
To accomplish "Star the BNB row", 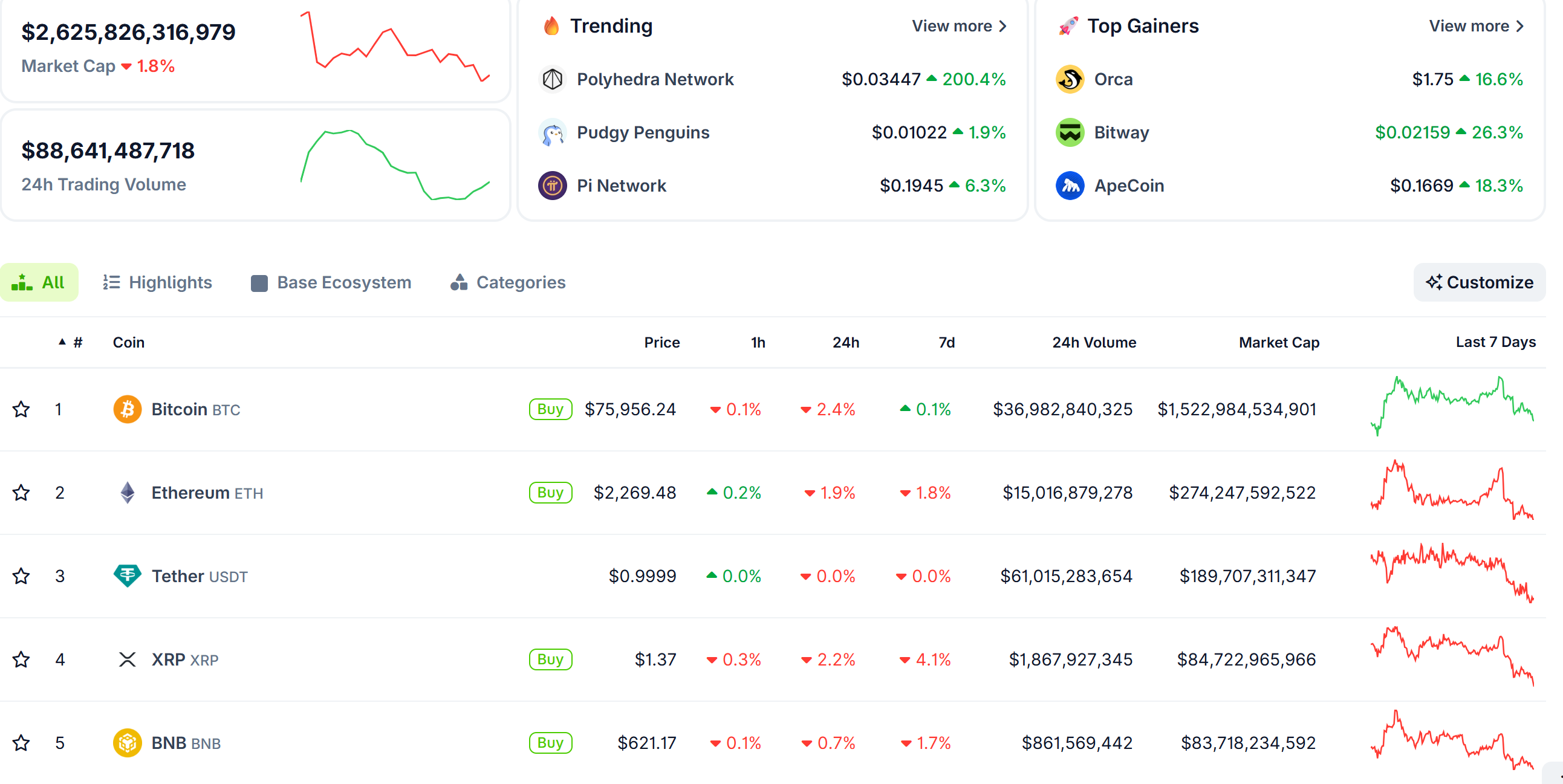I will click(x=21, y=743).
